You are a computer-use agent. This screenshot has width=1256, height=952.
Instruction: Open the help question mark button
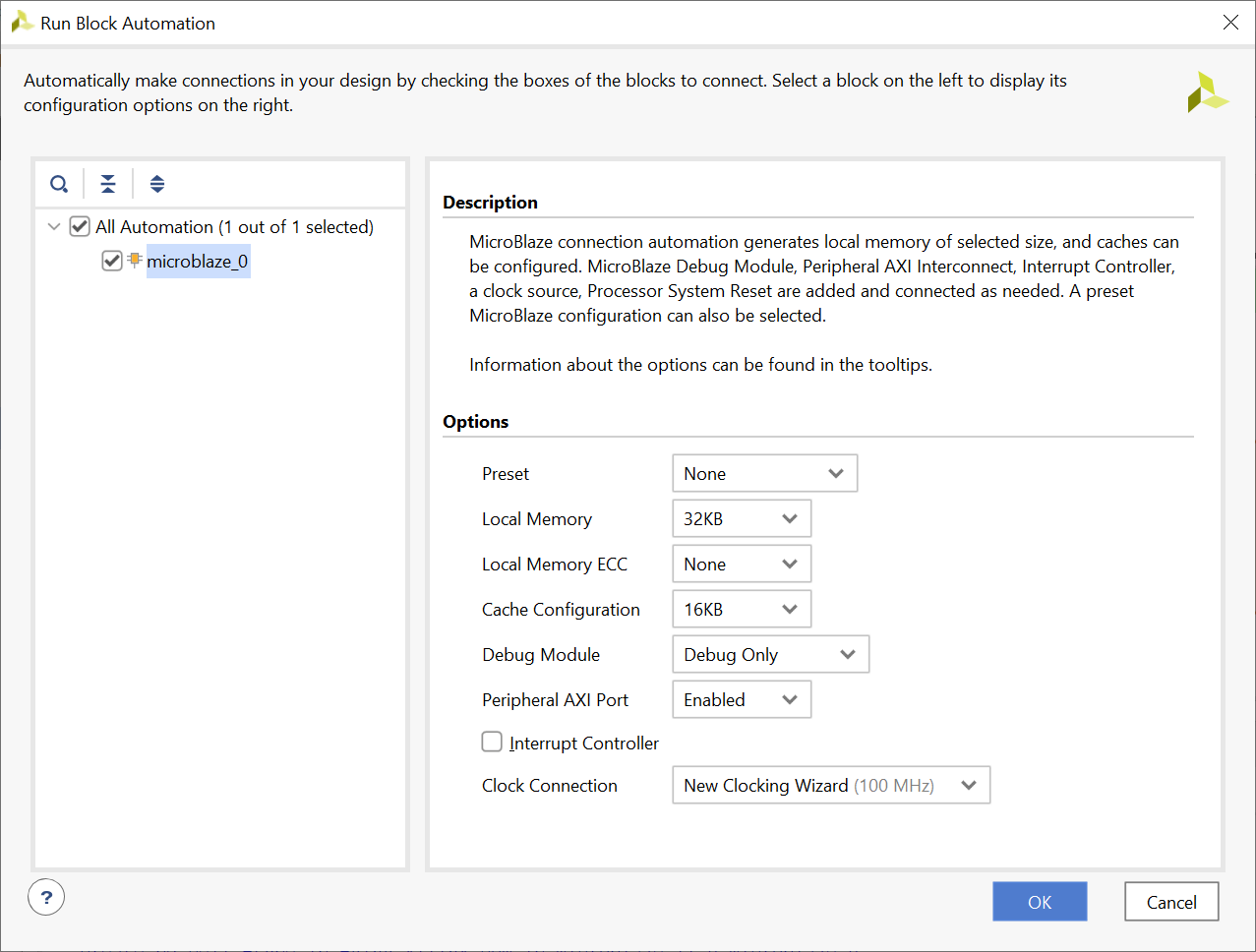(x=46, y=897)
